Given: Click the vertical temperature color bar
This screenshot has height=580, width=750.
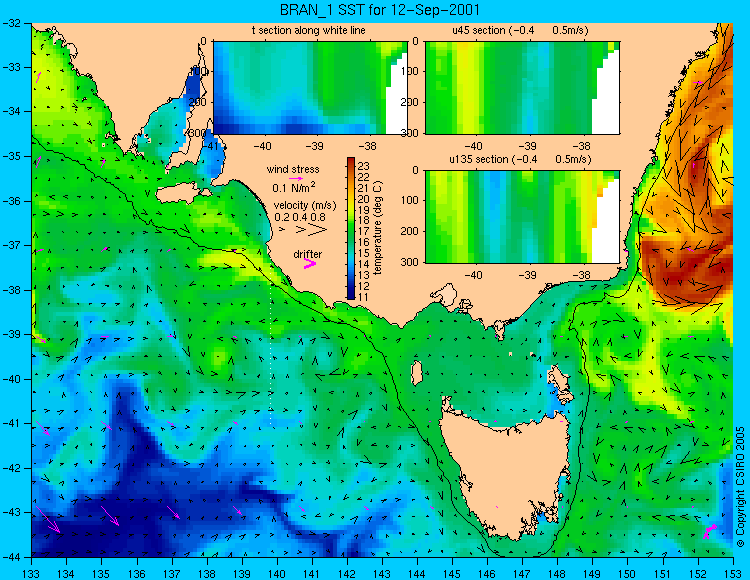Looking at the screenshot, I should pos(351,229).
